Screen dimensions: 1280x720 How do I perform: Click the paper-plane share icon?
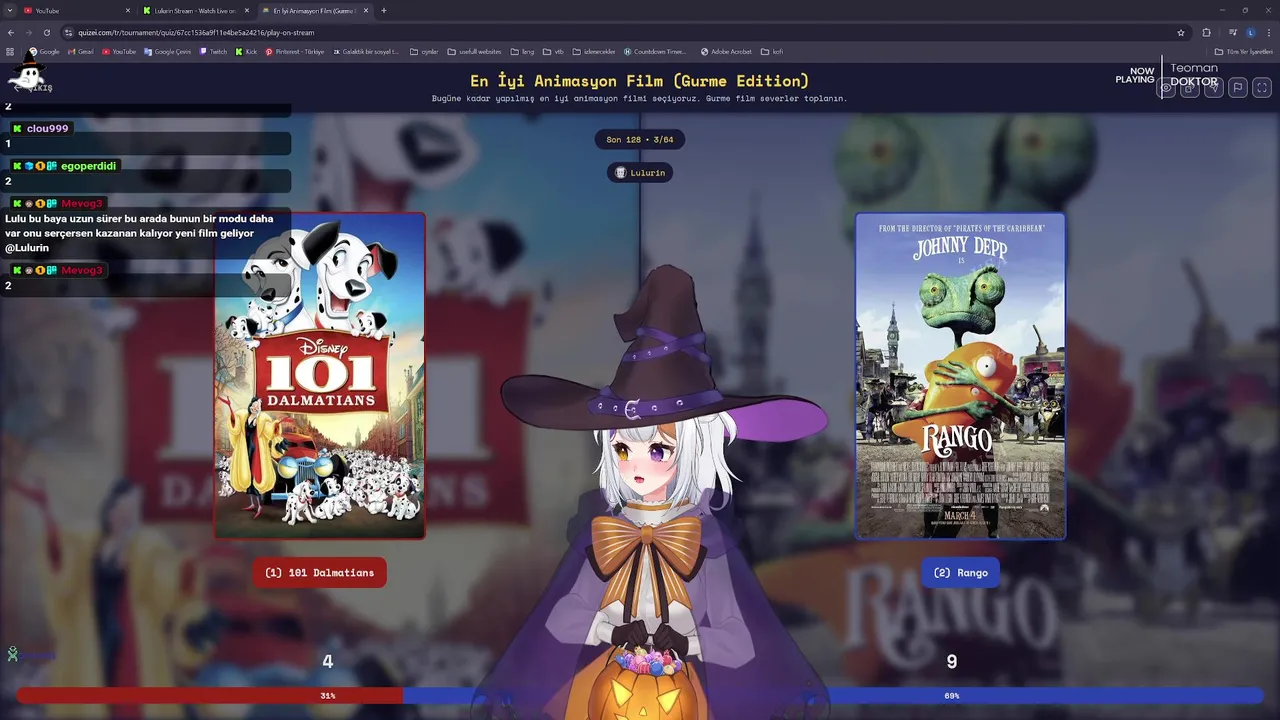pyautogui.click(x=1214, y=88)
